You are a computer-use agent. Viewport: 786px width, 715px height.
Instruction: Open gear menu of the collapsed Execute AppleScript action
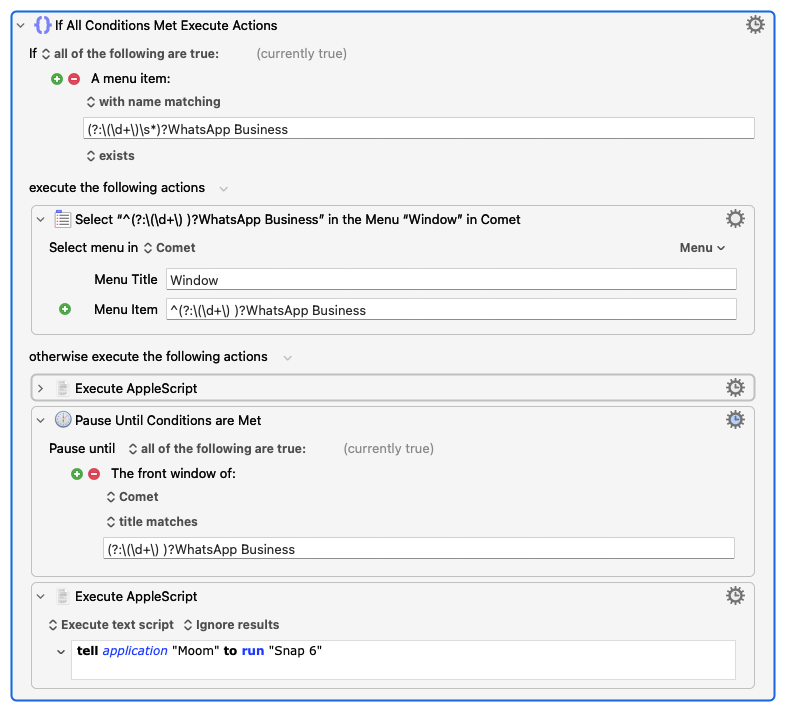click(x=735, y=388)
